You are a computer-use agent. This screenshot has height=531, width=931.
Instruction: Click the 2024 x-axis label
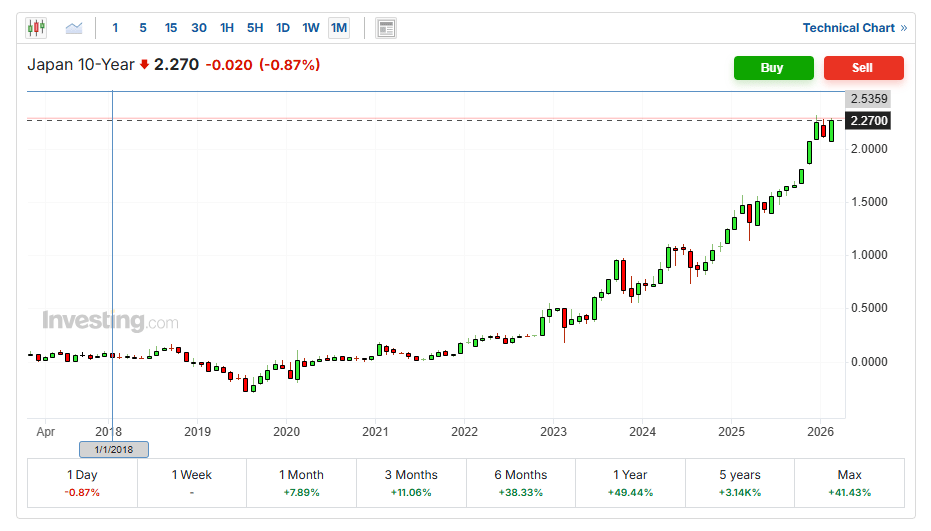[x=642, y=432]
